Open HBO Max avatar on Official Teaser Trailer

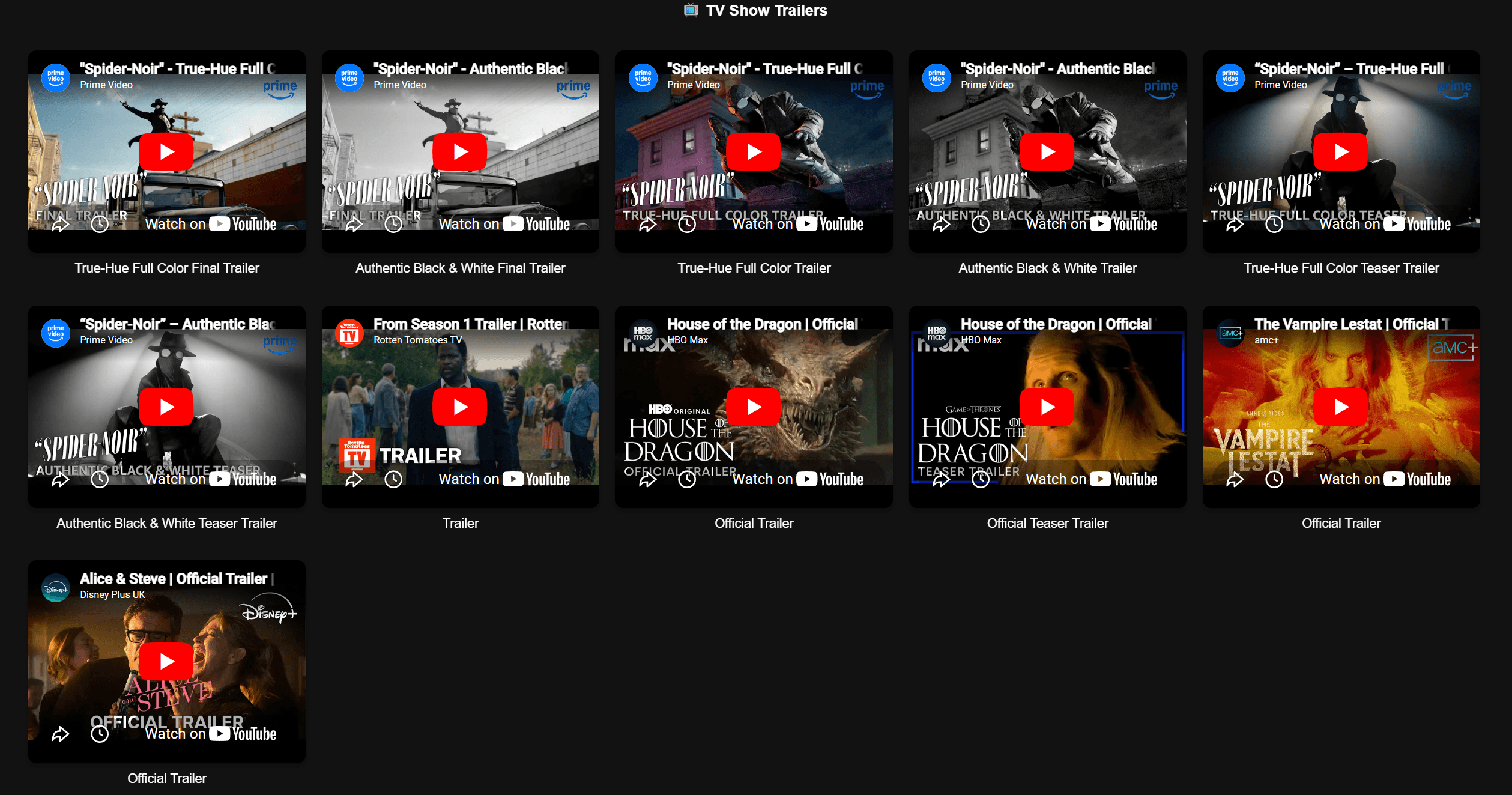[937, 333]
